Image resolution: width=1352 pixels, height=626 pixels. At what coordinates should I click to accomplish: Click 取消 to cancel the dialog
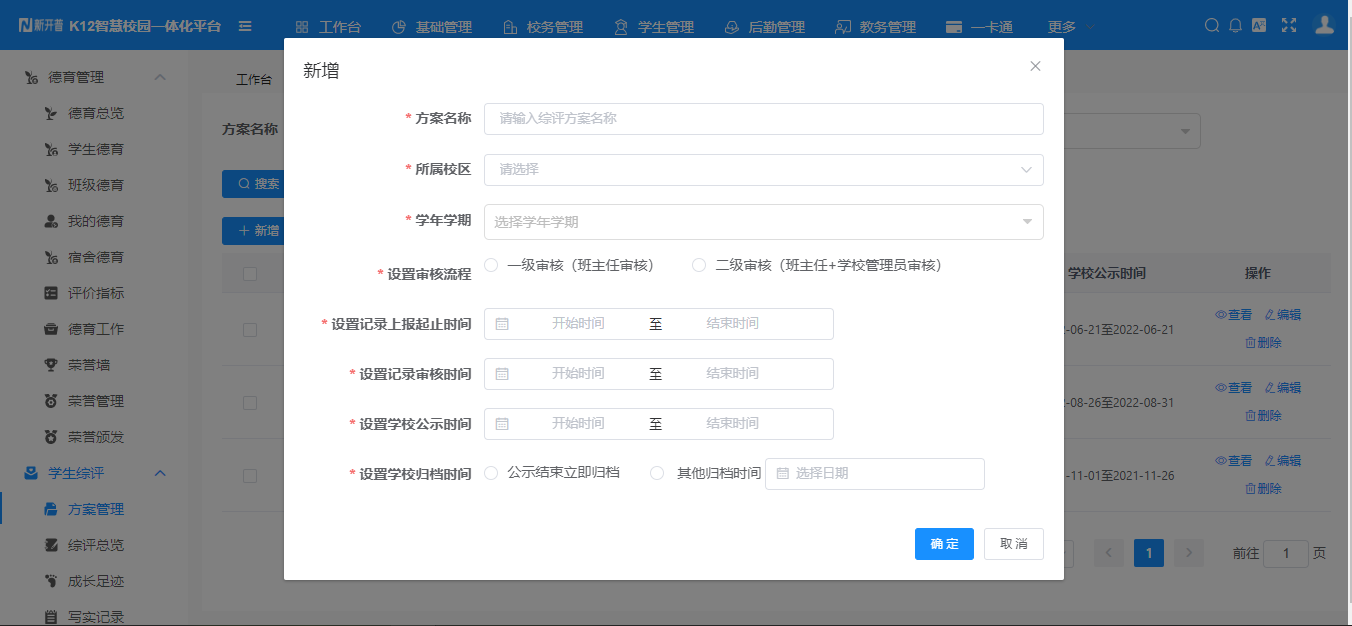coord(1013,544)
